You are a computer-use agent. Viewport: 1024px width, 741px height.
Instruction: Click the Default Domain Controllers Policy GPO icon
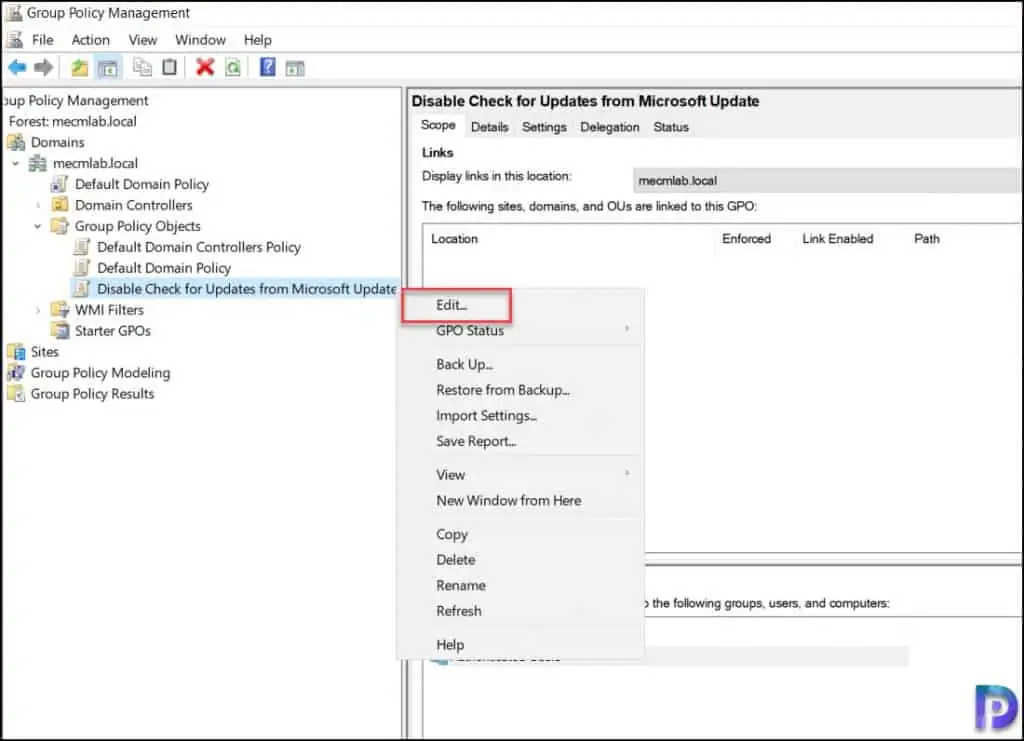tap(82, 247)
